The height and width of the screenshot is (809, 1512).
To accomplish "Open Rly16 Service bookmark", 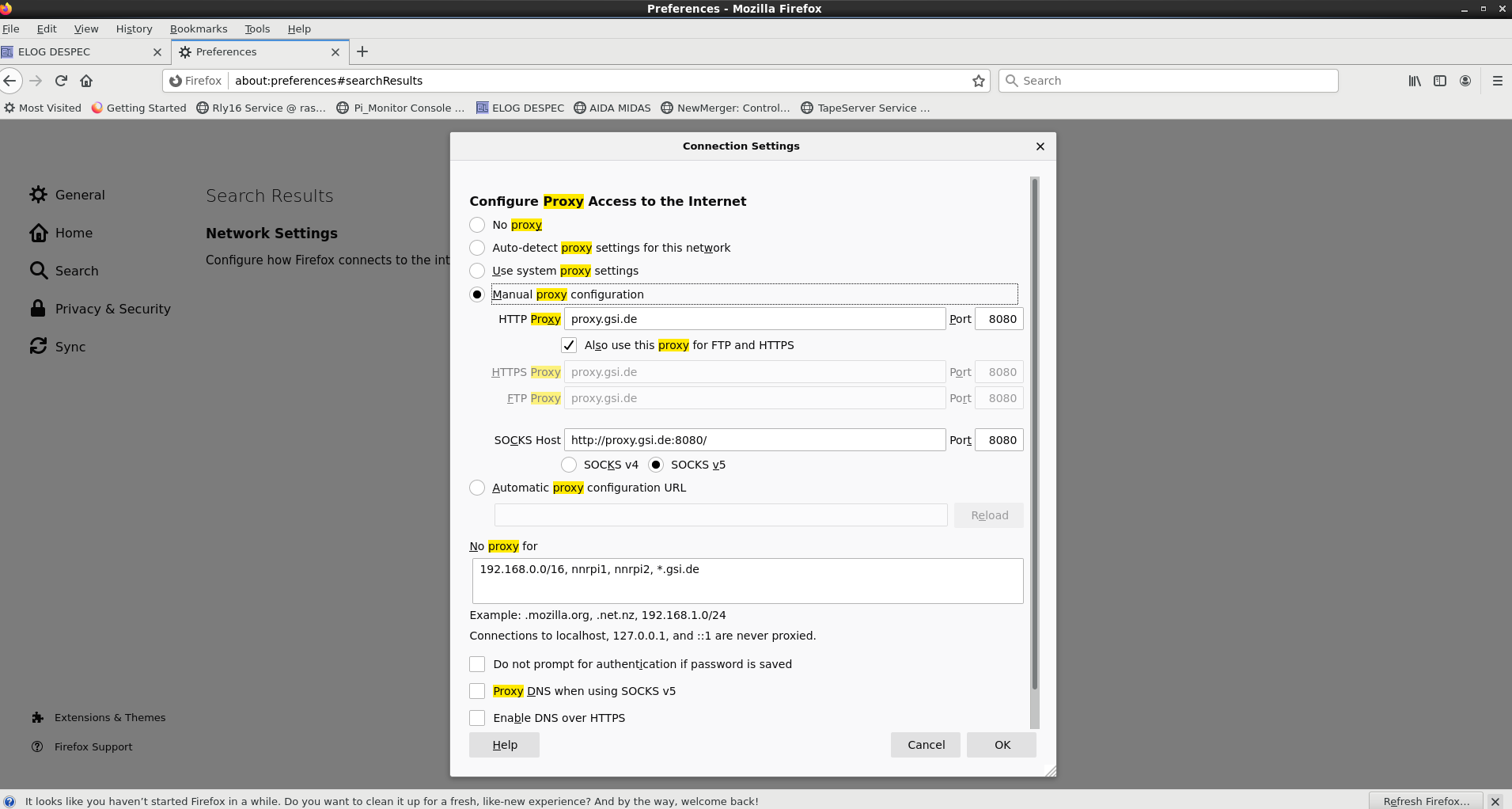I will [261, 108].
